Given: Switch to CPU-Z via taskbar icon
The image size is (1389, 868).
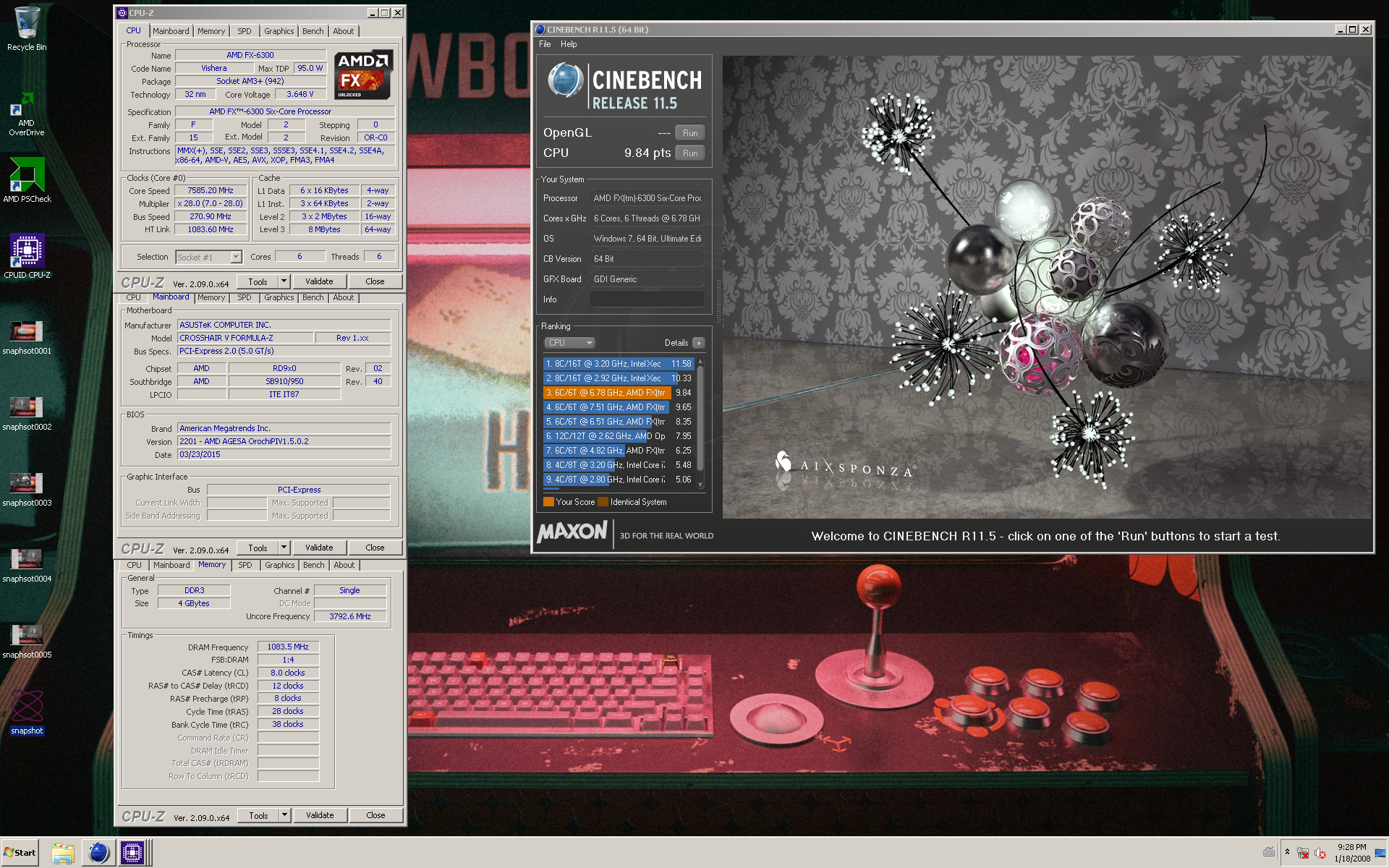Looking at the screenshot, I should coord(132,854).
